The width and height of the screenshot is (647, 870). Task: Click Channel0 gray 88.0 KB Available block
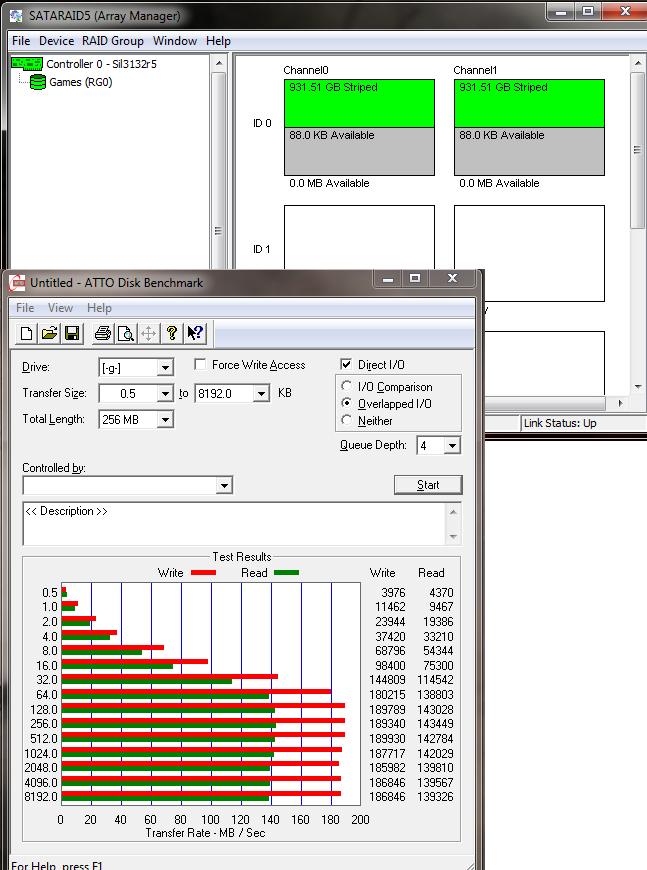(359, 151)
